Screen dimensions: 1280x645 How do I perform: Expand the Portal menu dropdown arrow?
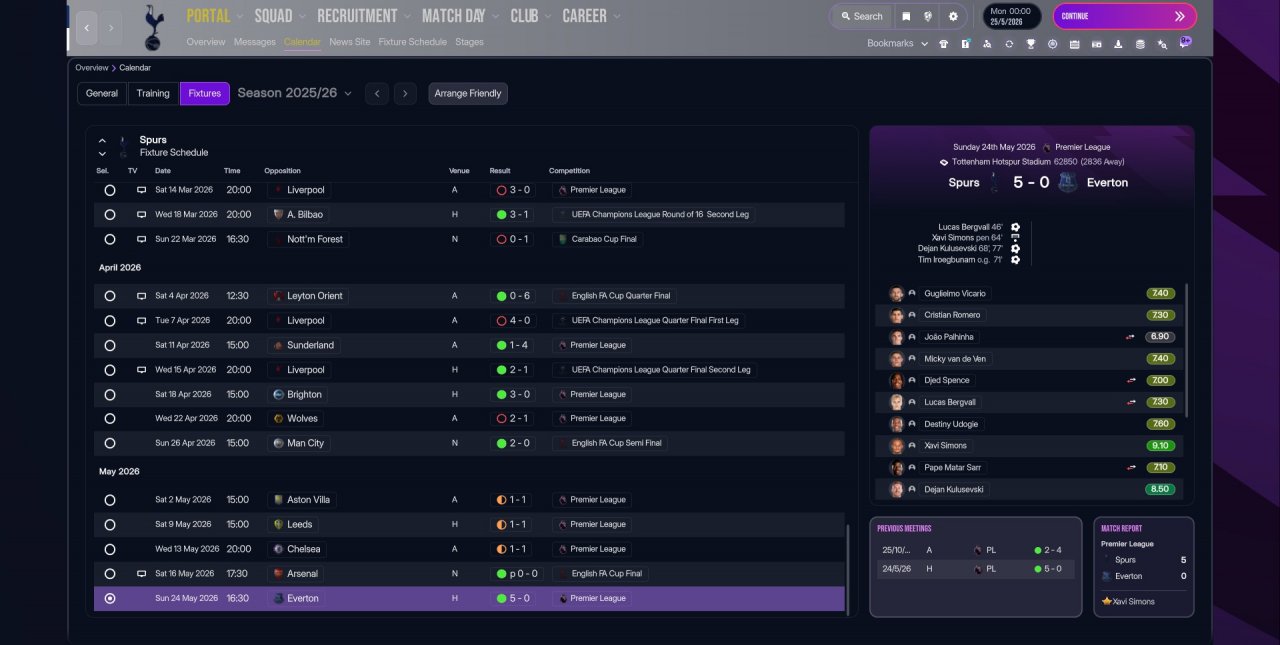[x=239, y=17]
